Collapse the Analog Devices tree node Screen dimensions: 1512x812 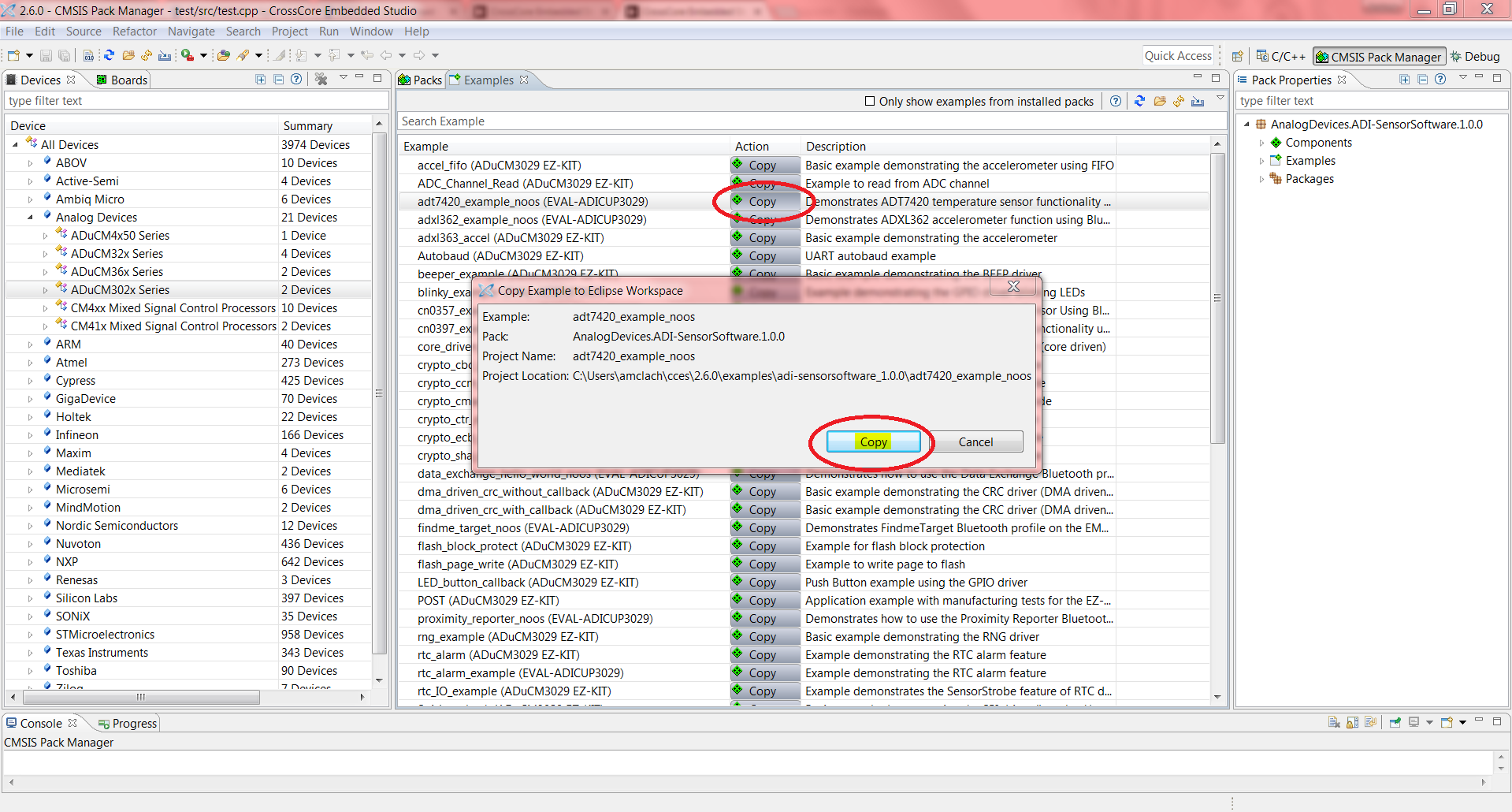click(x=30, y=218)
